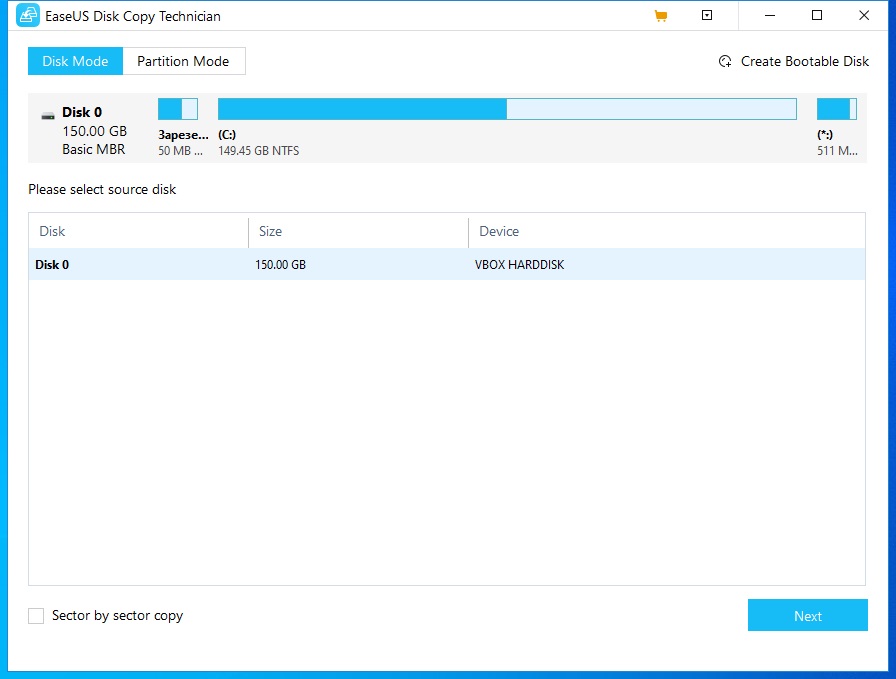Sort by Size column header
896x679 pixels.
[359, 231]
